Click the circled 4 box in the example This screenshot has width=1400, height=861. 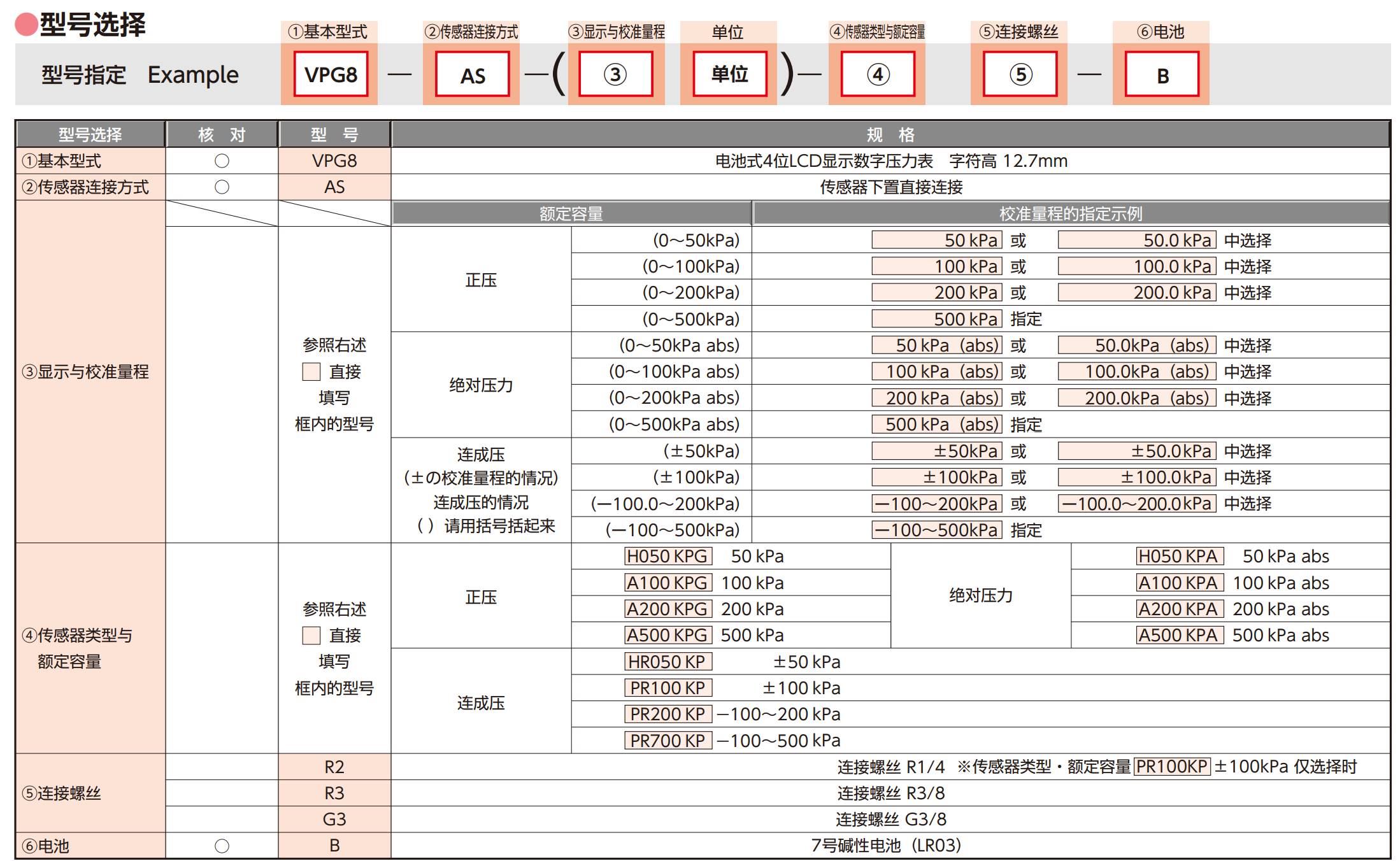click(x=878, y=75)
